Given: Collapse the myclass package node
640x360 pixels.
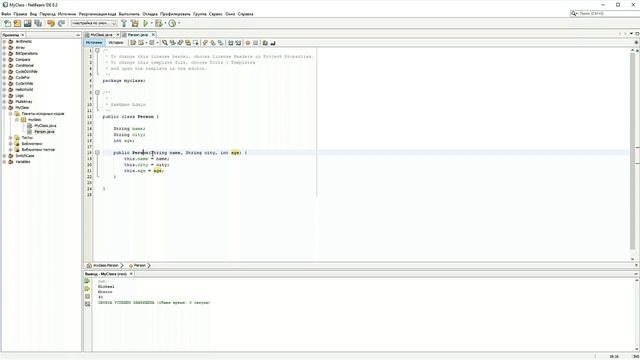Looking at the screenshot, I should (17, 120).
